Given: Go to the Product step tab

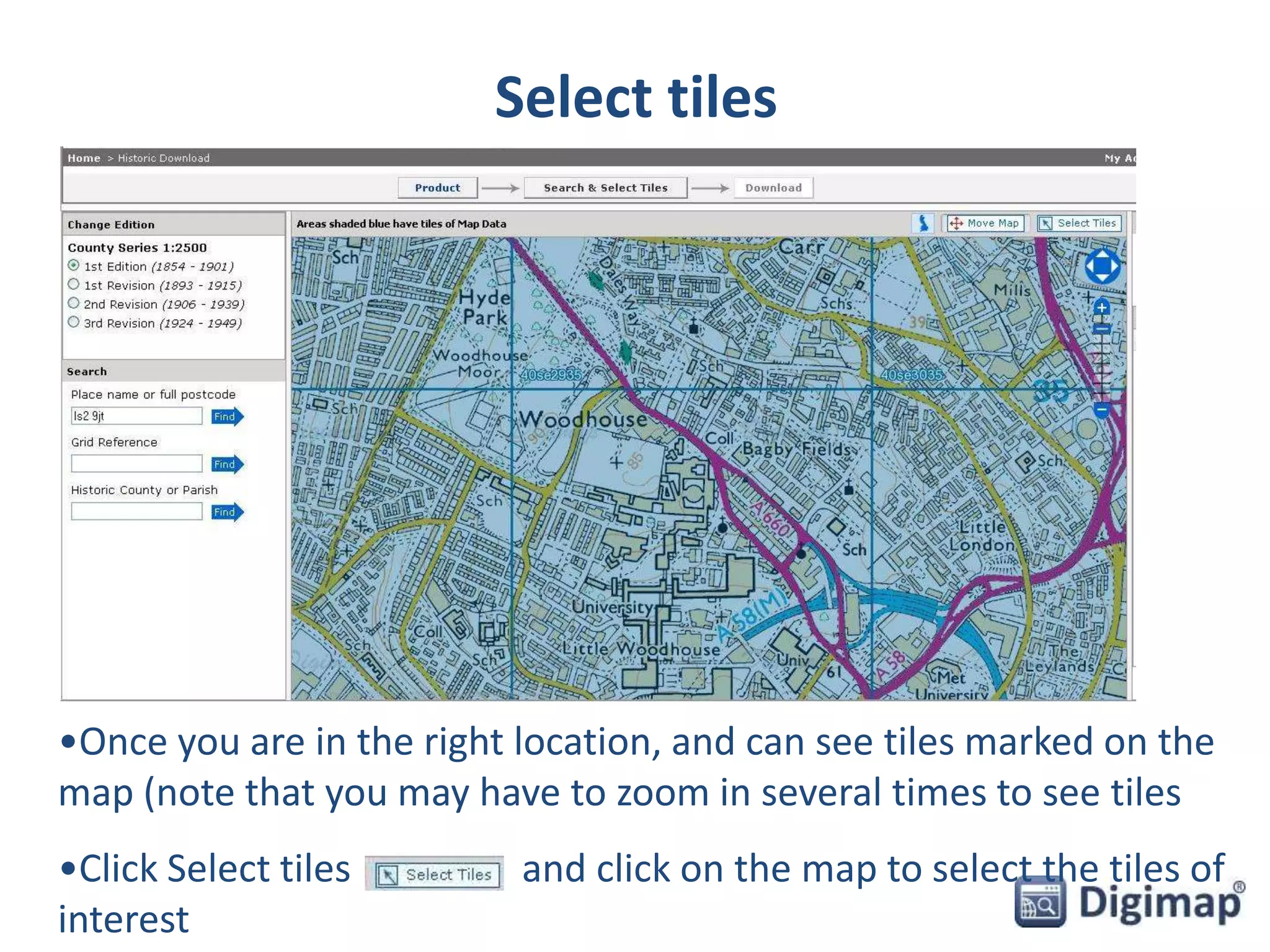Looking at the screenshot, I should click(x=437, y=188).
